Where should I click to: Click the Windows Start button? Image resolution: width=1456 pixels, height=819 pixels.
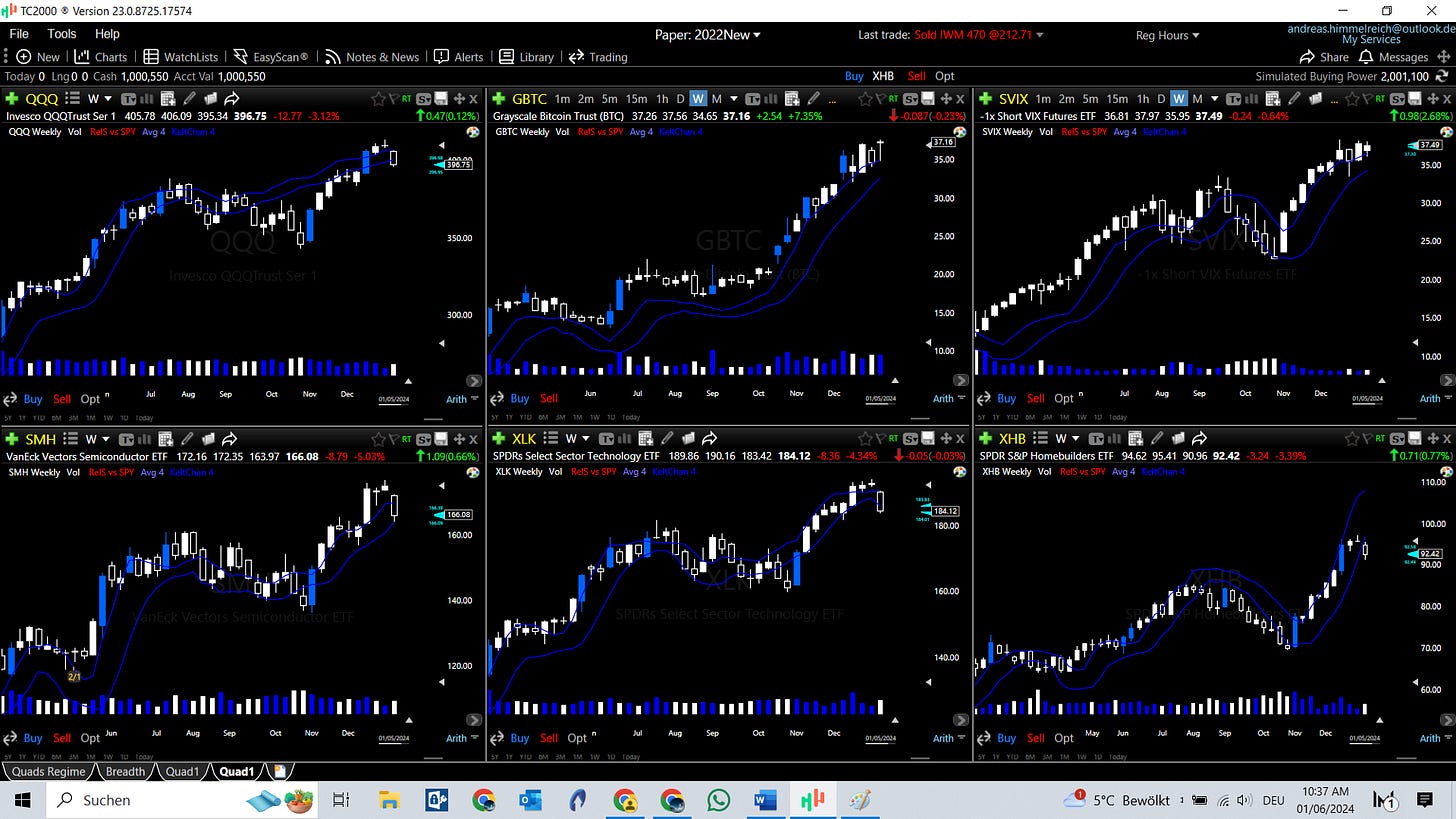(x=22, y=800)
